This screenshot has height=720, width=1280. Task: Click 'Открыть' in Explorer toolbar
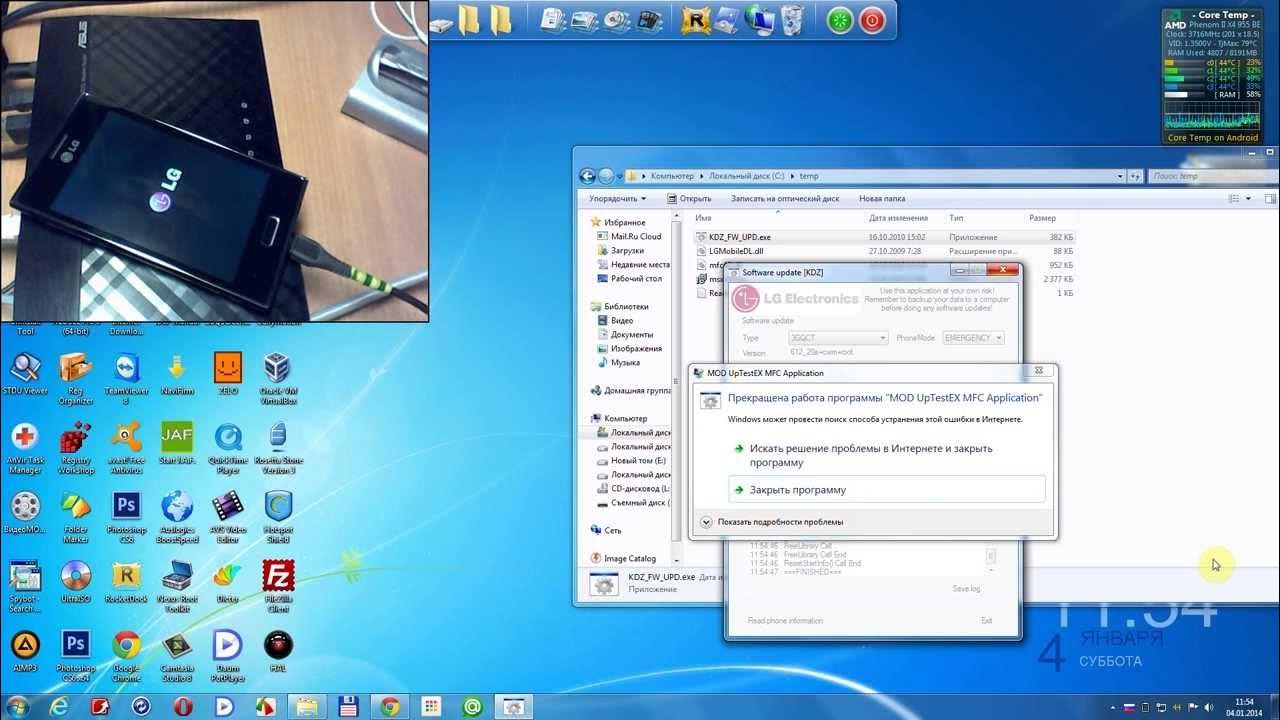pyautogui.click(x=690, y=199)
